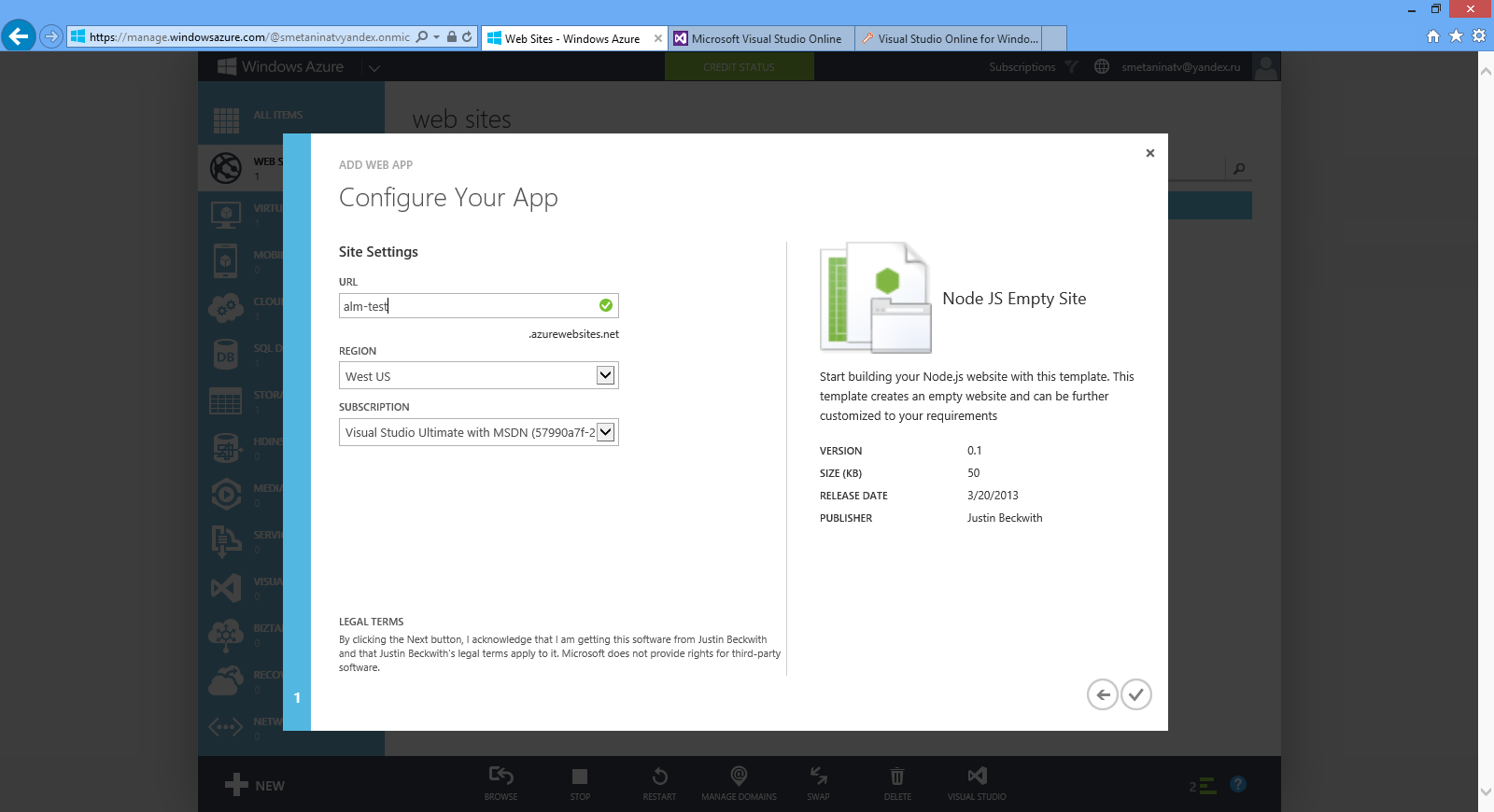Viewport: 1494px width, 812px height.
Task: Select the Web Sites globe icon in sidebar
Action: pos(226,168)
